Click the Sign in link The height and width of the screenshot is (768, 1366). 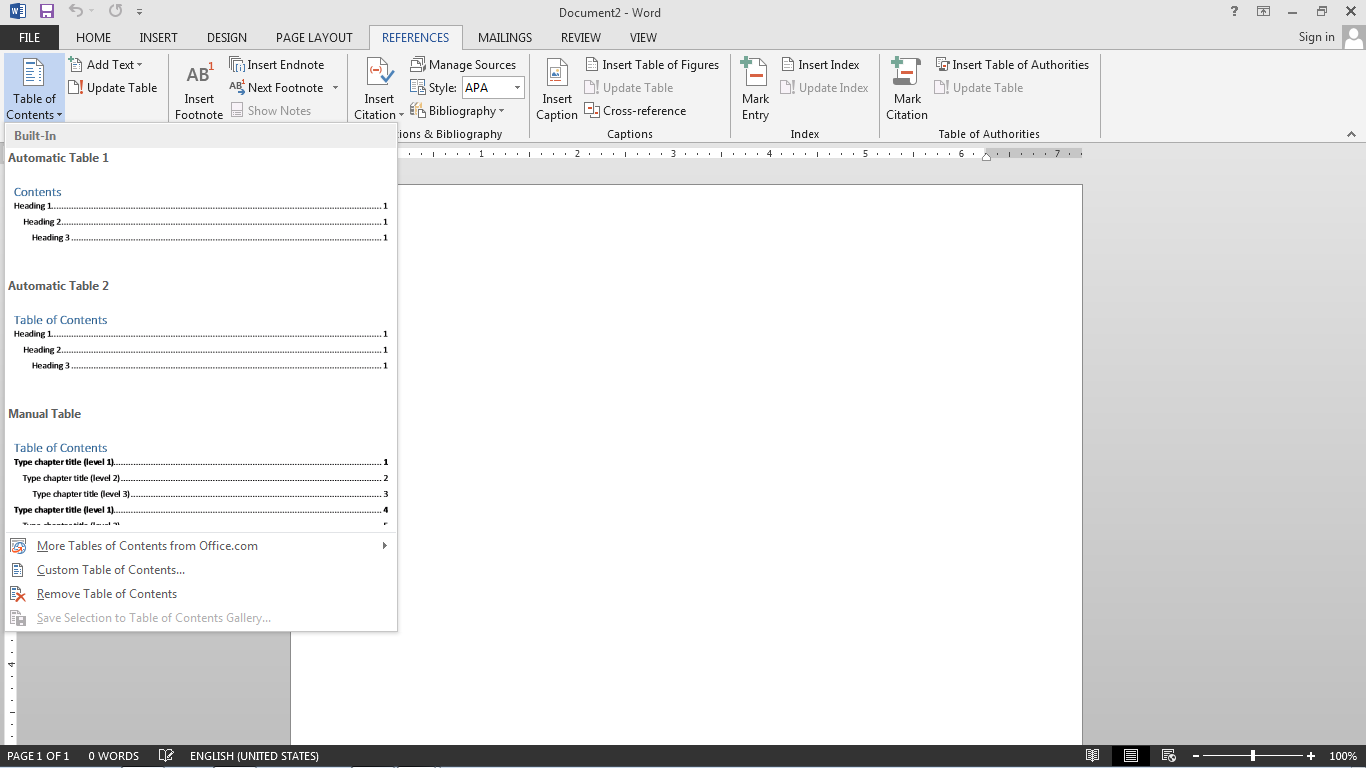pos(1316,37)
